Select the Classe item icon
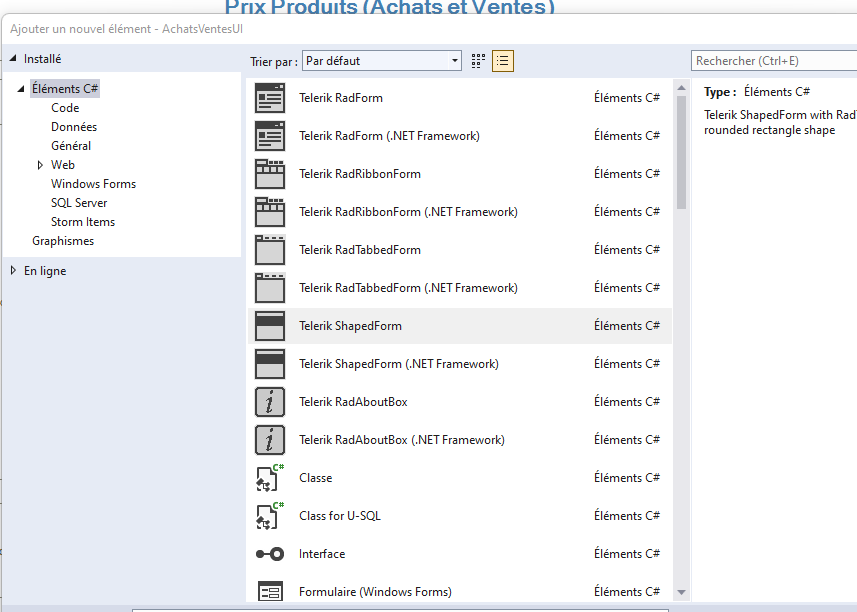Image resolution: width=857 pixels, height=612 pixels. tap(269, 477)
